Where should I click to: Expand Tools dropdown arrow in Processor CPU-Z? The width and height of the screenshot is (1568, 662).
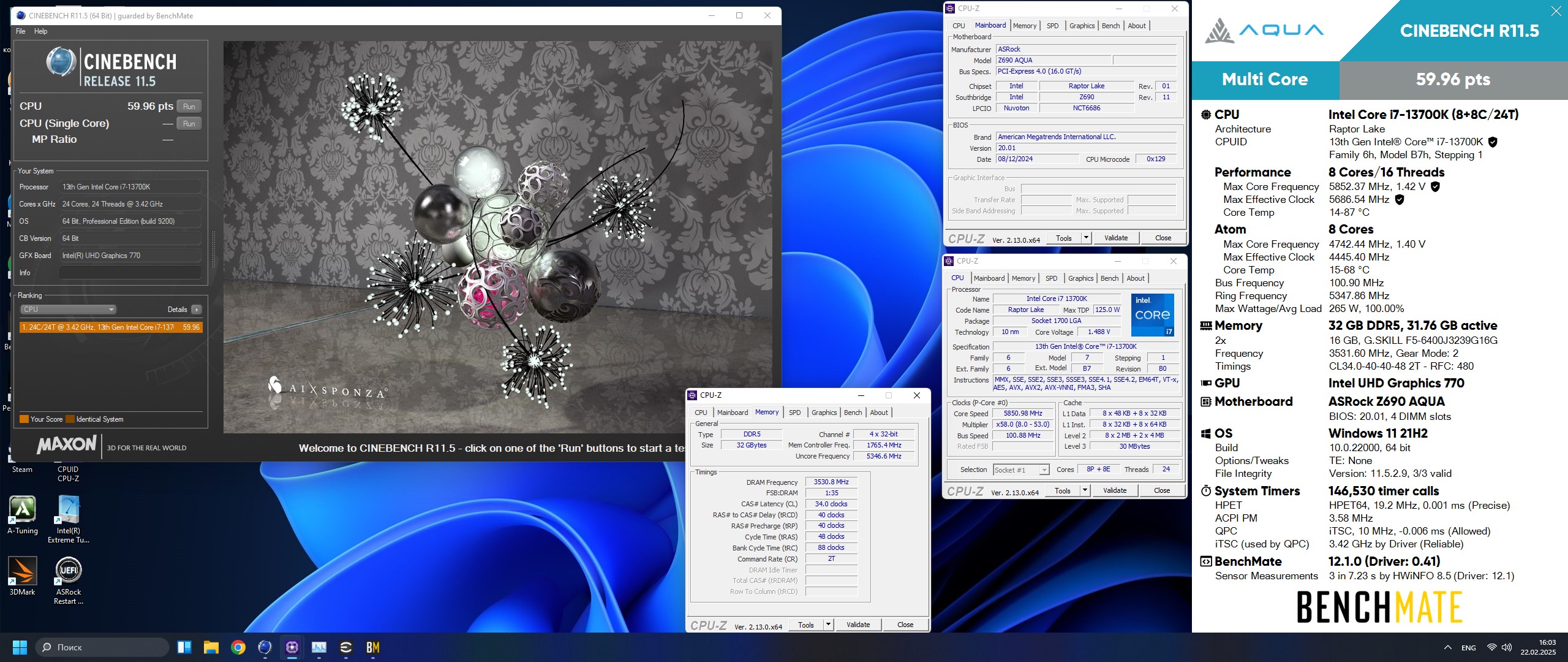(1085, 491)
